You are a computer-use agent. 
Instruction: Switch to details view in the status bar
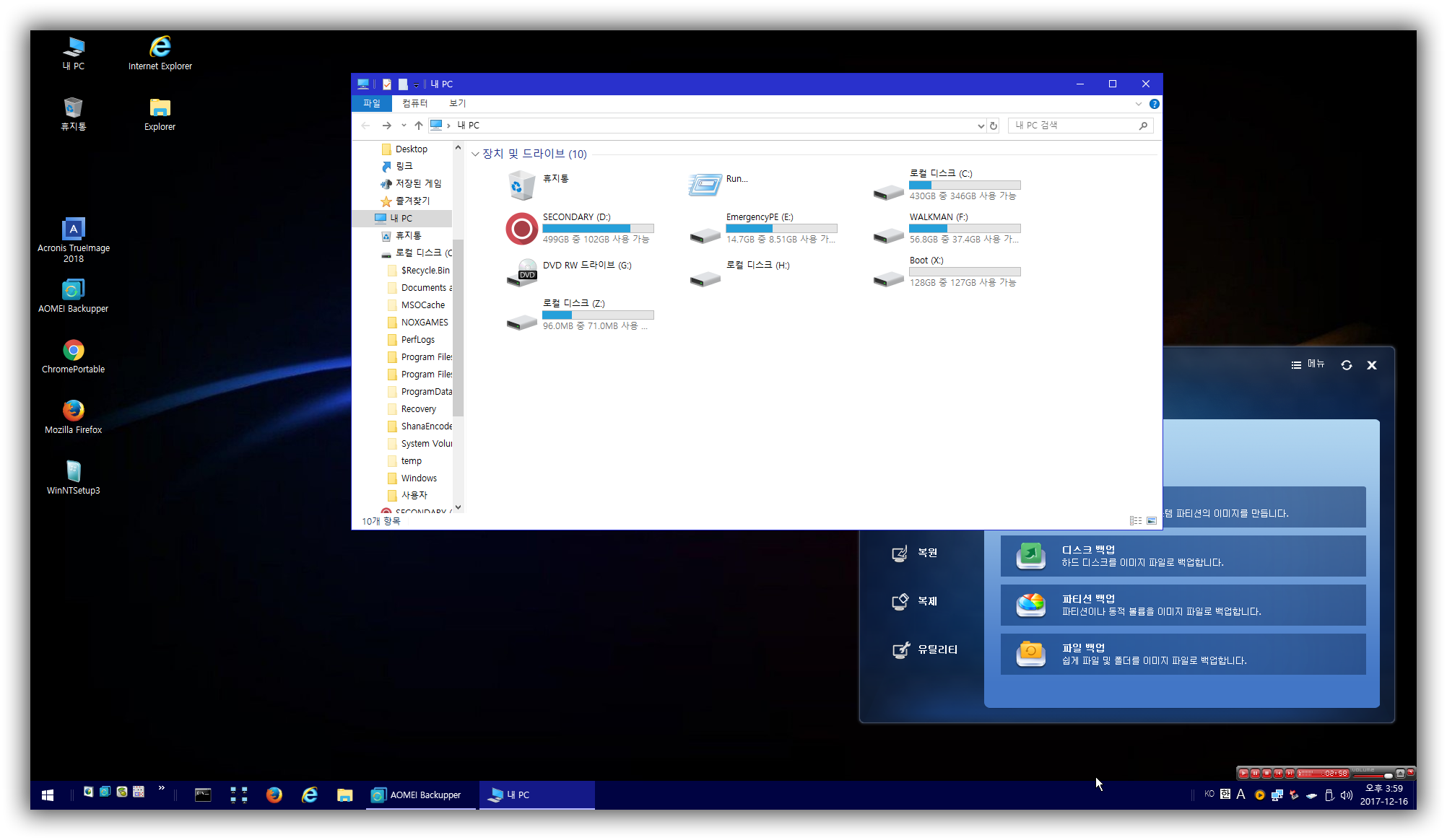[x=1136, y=520]
